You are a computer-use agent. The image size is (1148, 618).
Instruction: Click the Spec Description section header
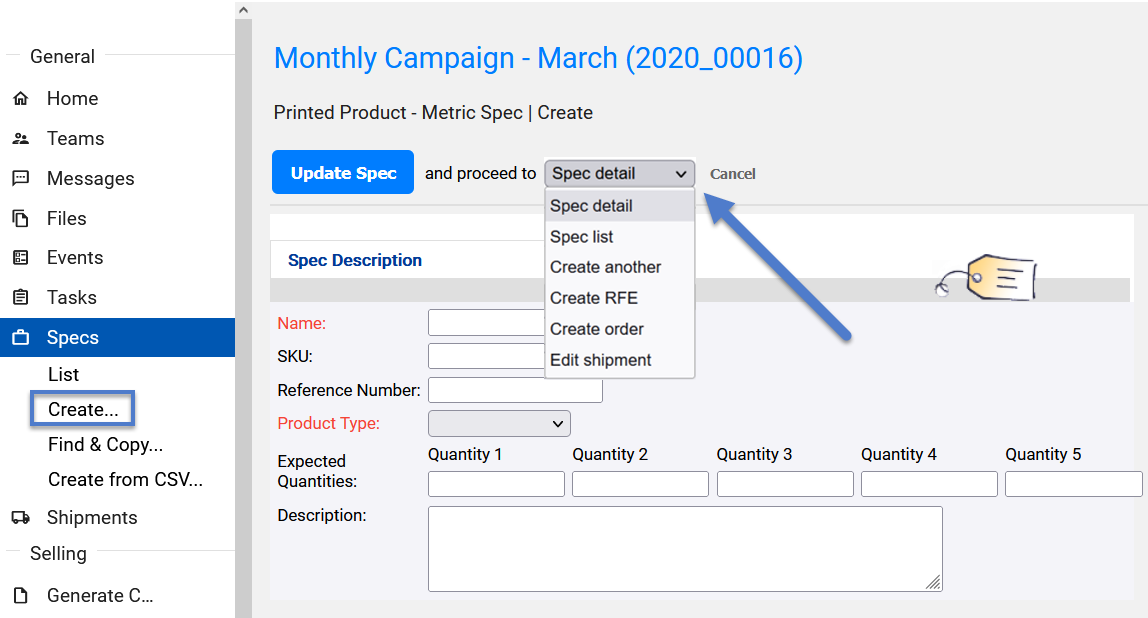(354, 261)
